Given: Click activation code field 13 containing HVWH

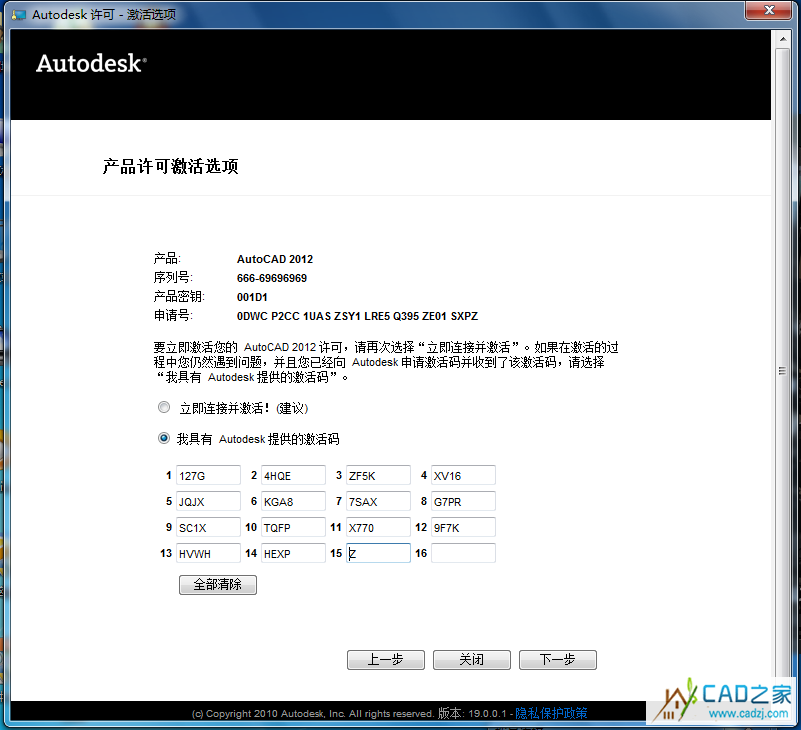Looking at the screenshot, I should (x=208, y=553).
